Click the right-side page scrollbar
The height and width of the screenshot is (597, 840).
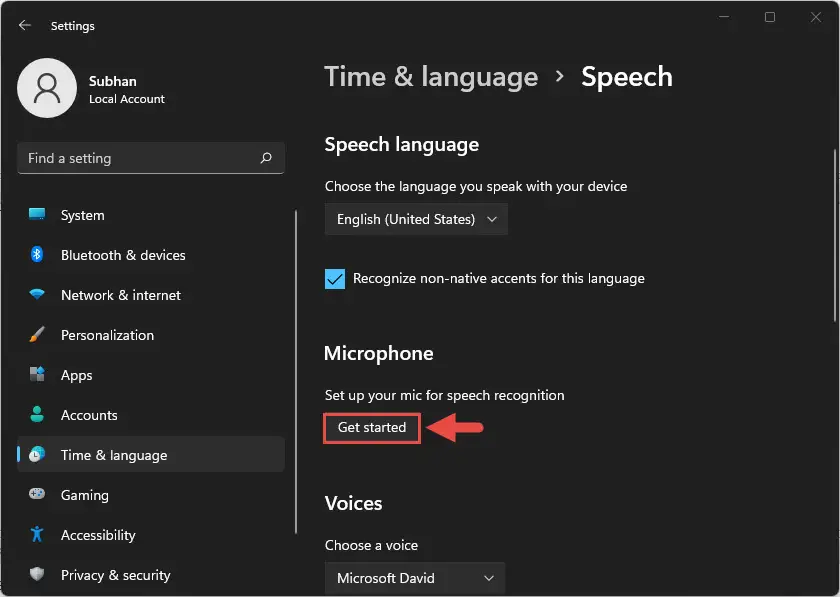pyautogui.click(x=835, y=236)
